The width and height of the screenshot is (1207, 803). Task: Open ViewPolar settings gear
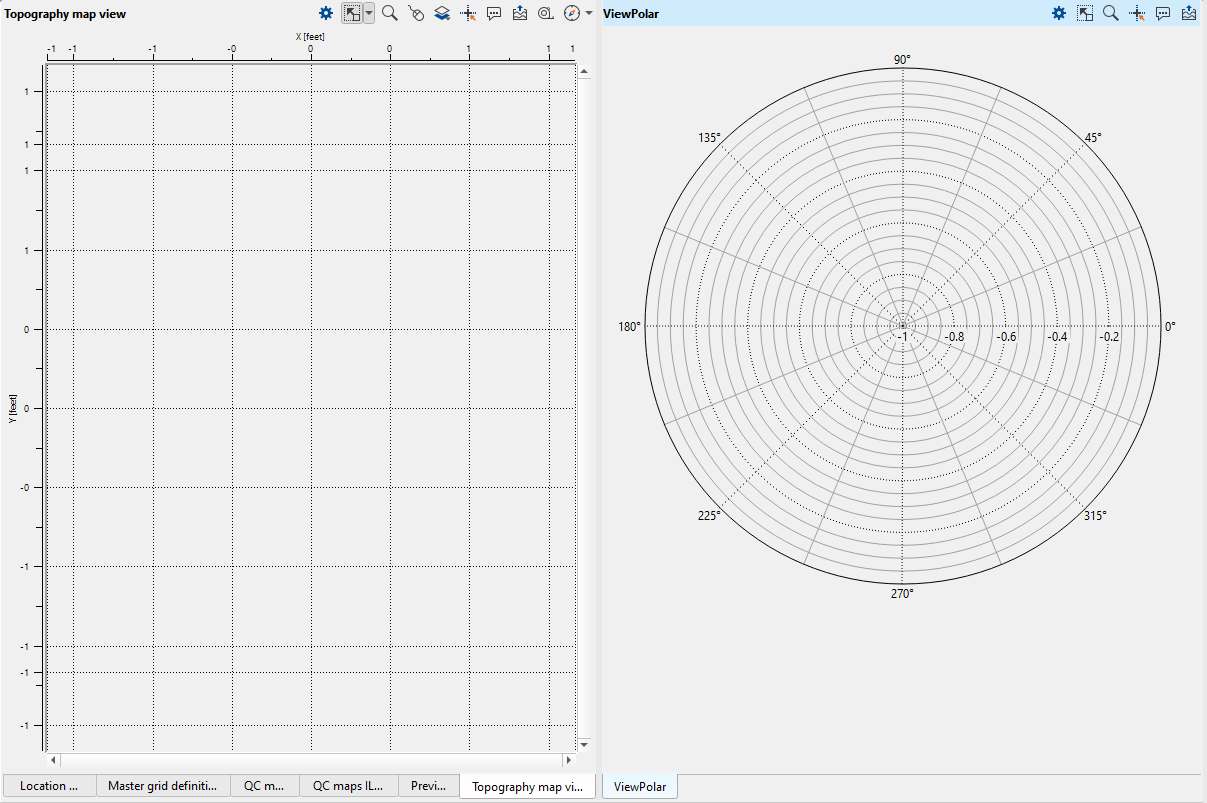(x=1058, y=13)
